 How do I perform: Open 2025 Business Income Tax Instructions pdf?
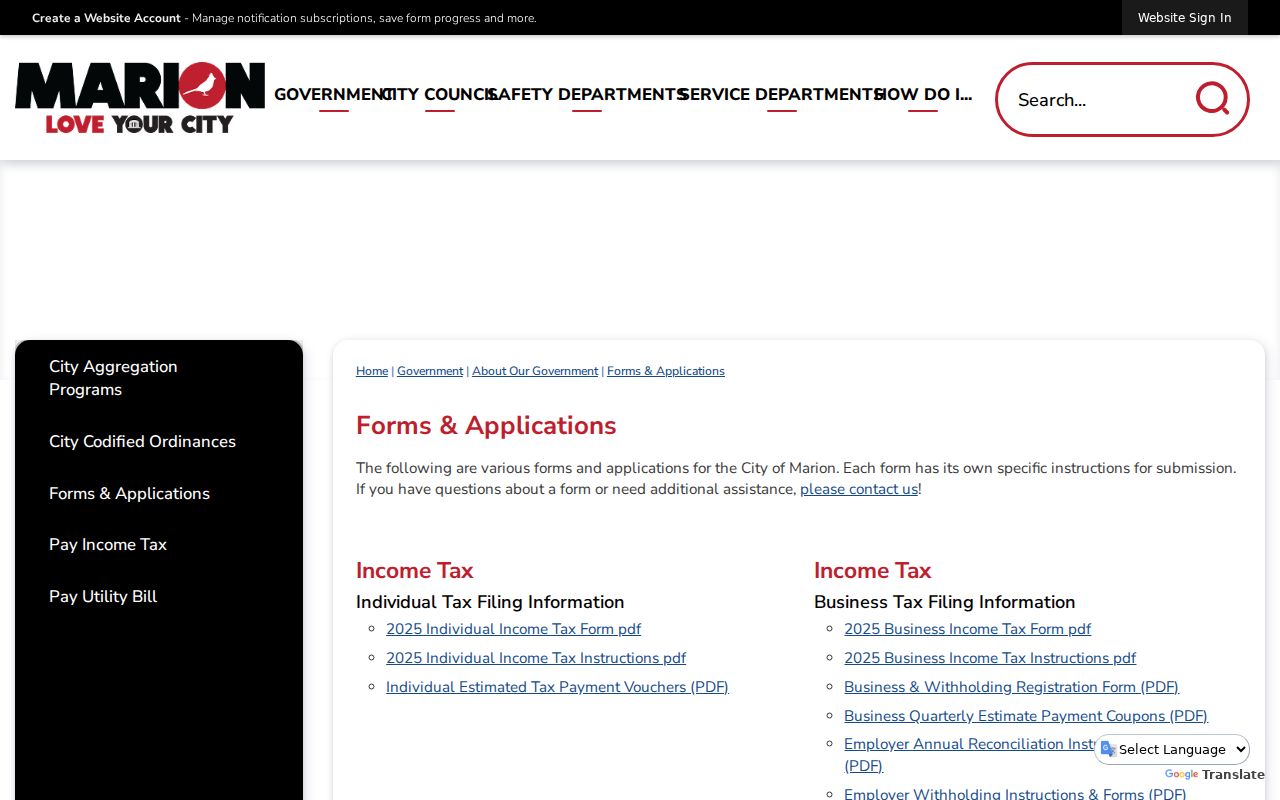tap(990, 658)
